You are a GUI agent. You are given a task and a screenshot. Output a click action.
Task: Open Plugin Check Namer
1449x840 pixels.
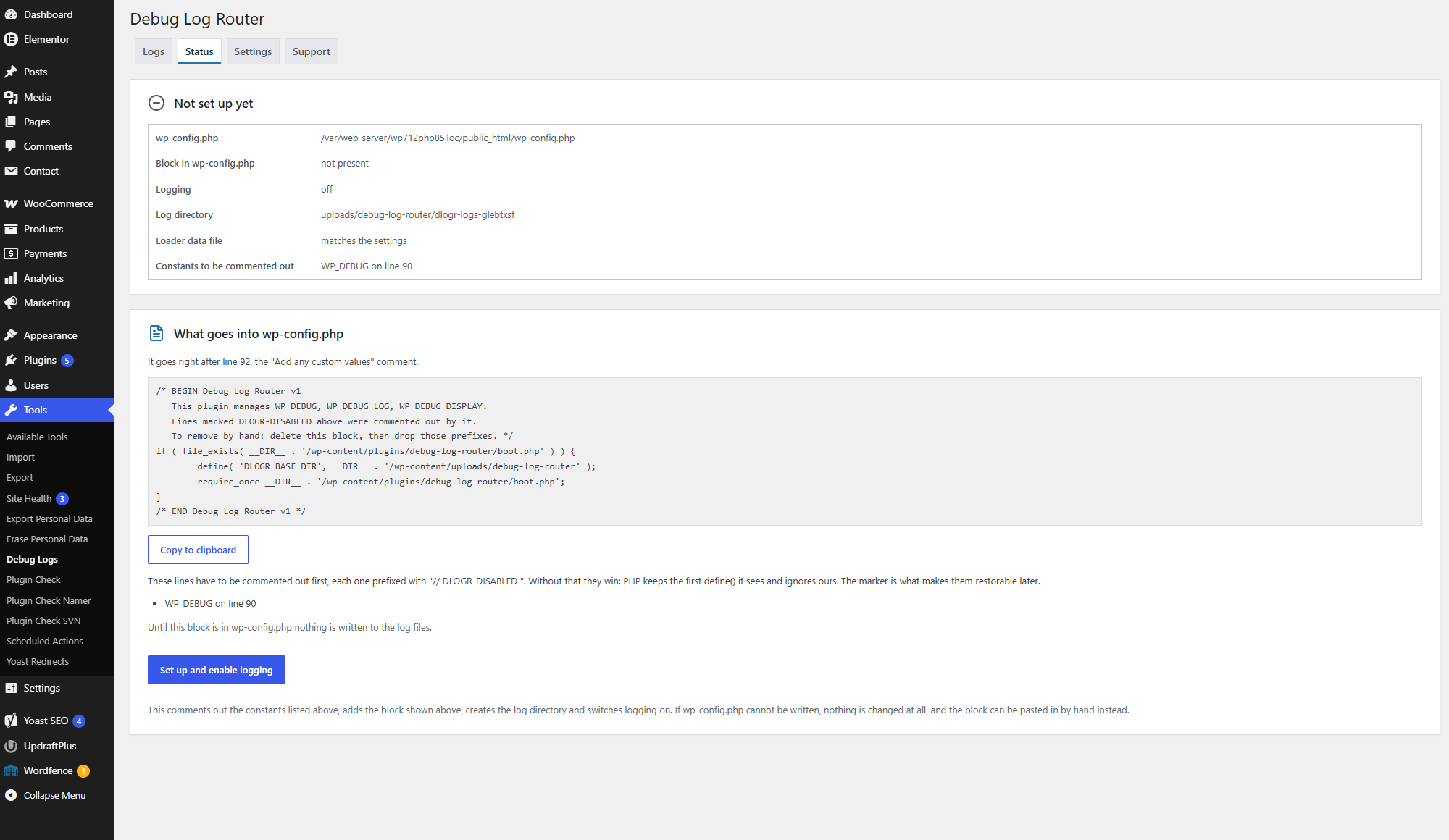(49, 600)
